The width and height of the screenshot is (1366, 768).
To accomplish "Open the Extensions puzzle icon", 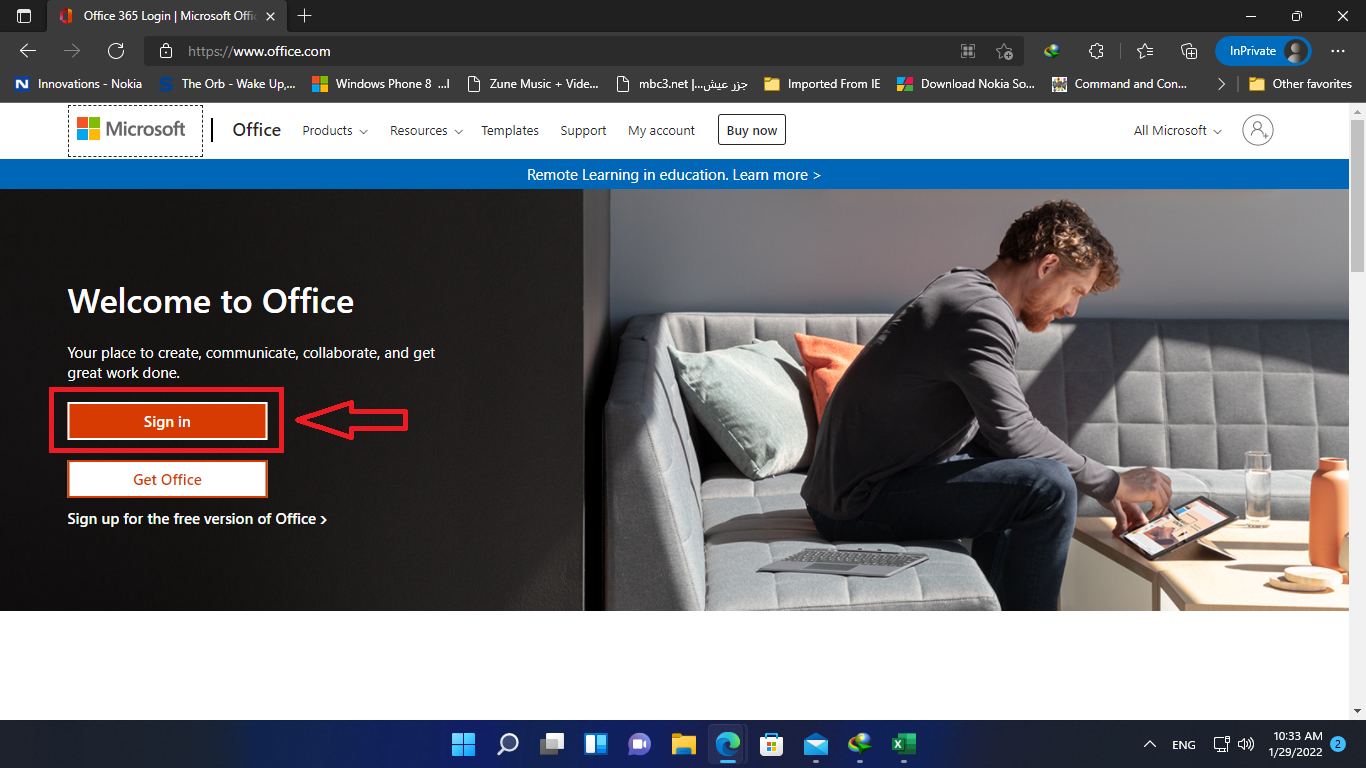I will [1096, 51].
